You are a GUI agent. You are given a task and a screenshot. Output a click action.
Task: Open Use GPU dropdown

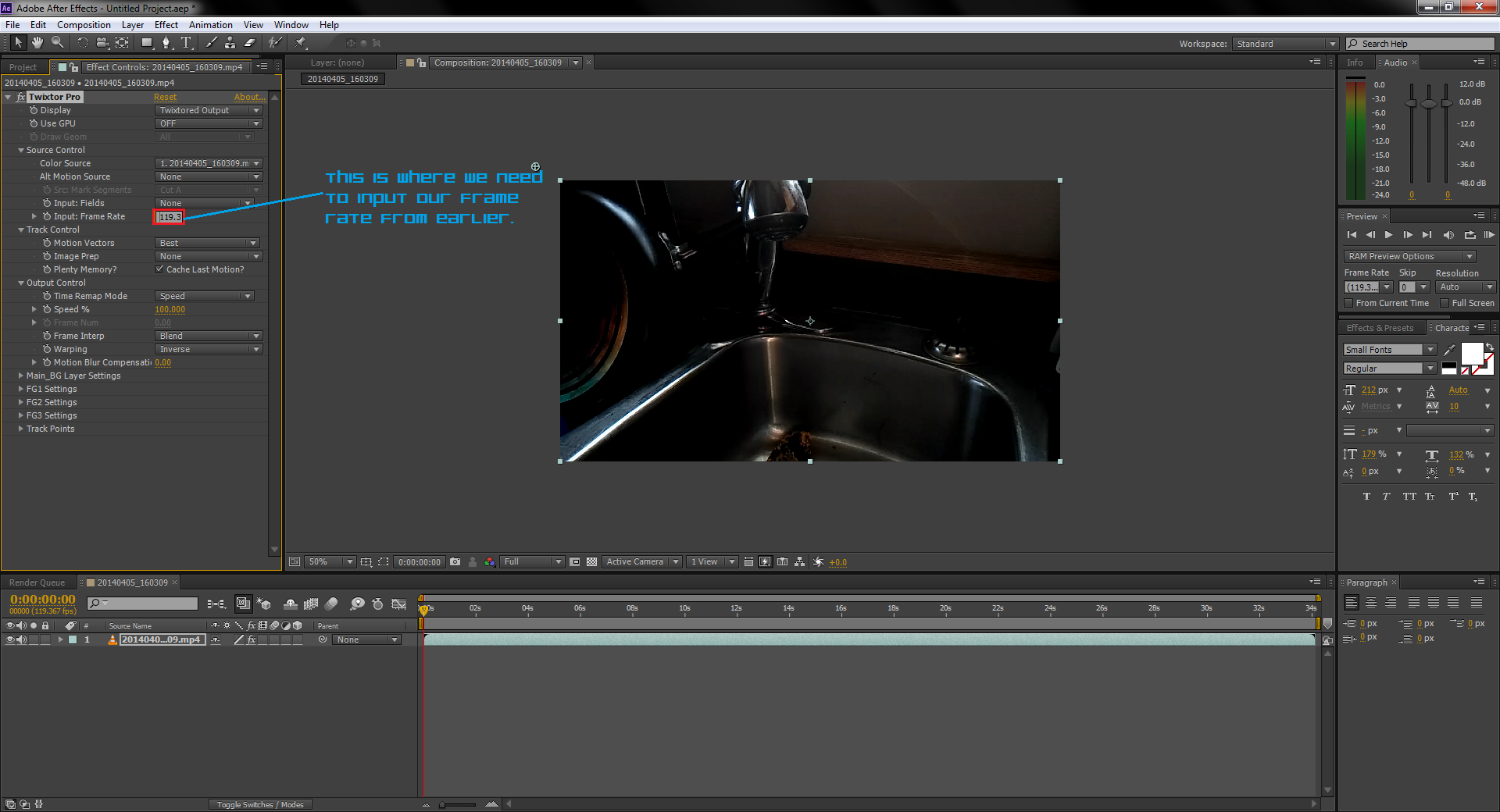pos(209,123)
